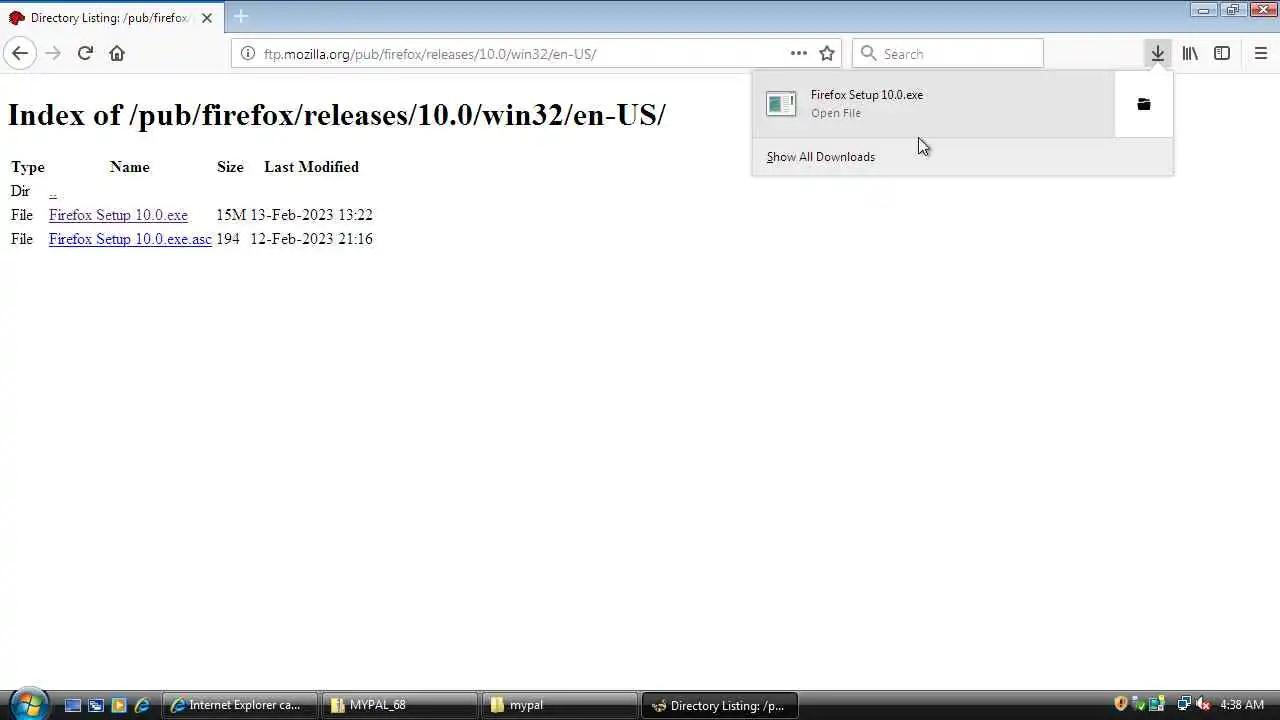Click the Search box in the toolbar
The height and width of the screenshot is (720, 1280).
point(948,53)
